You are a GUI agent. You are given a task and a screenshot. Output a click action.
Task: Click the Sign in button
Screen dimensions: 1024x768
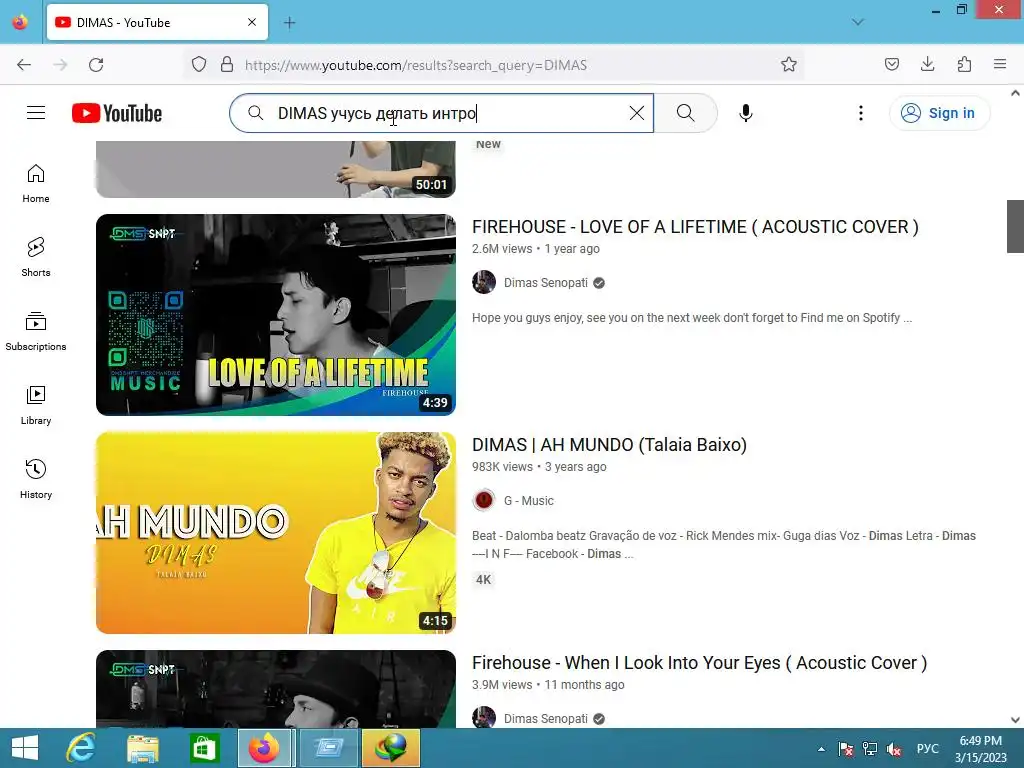939,113
